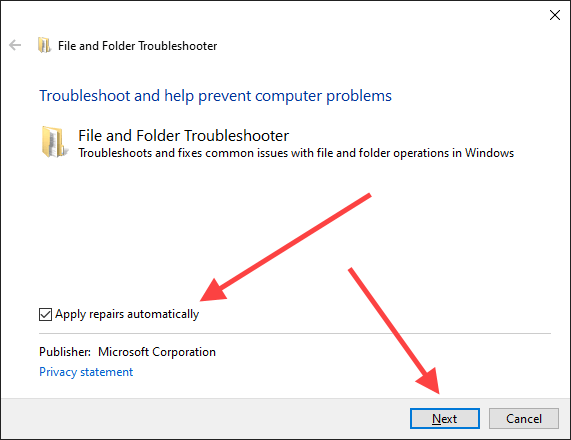The width and height of the screenshot is (571, 440).
Task: Click the word "Windows" in the description
Action: (x=489, y=153)
